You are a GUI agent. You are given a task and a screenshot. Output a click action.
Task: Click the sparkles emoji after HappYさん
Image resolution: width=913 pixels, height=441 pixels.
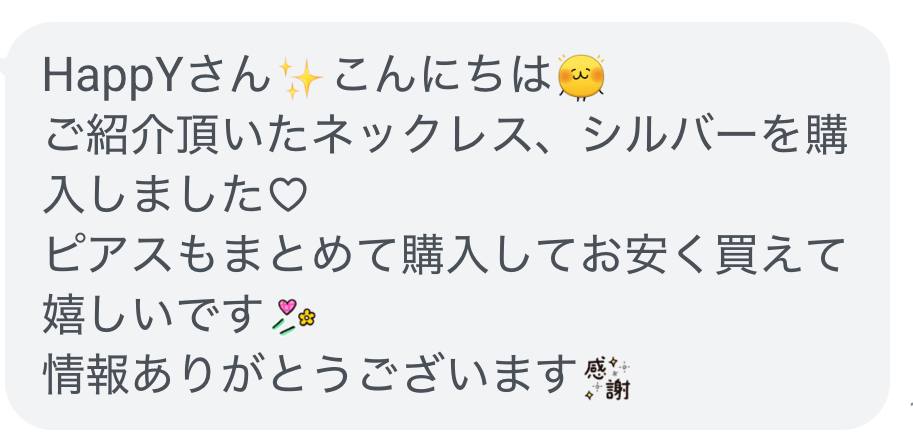(301, 79)
